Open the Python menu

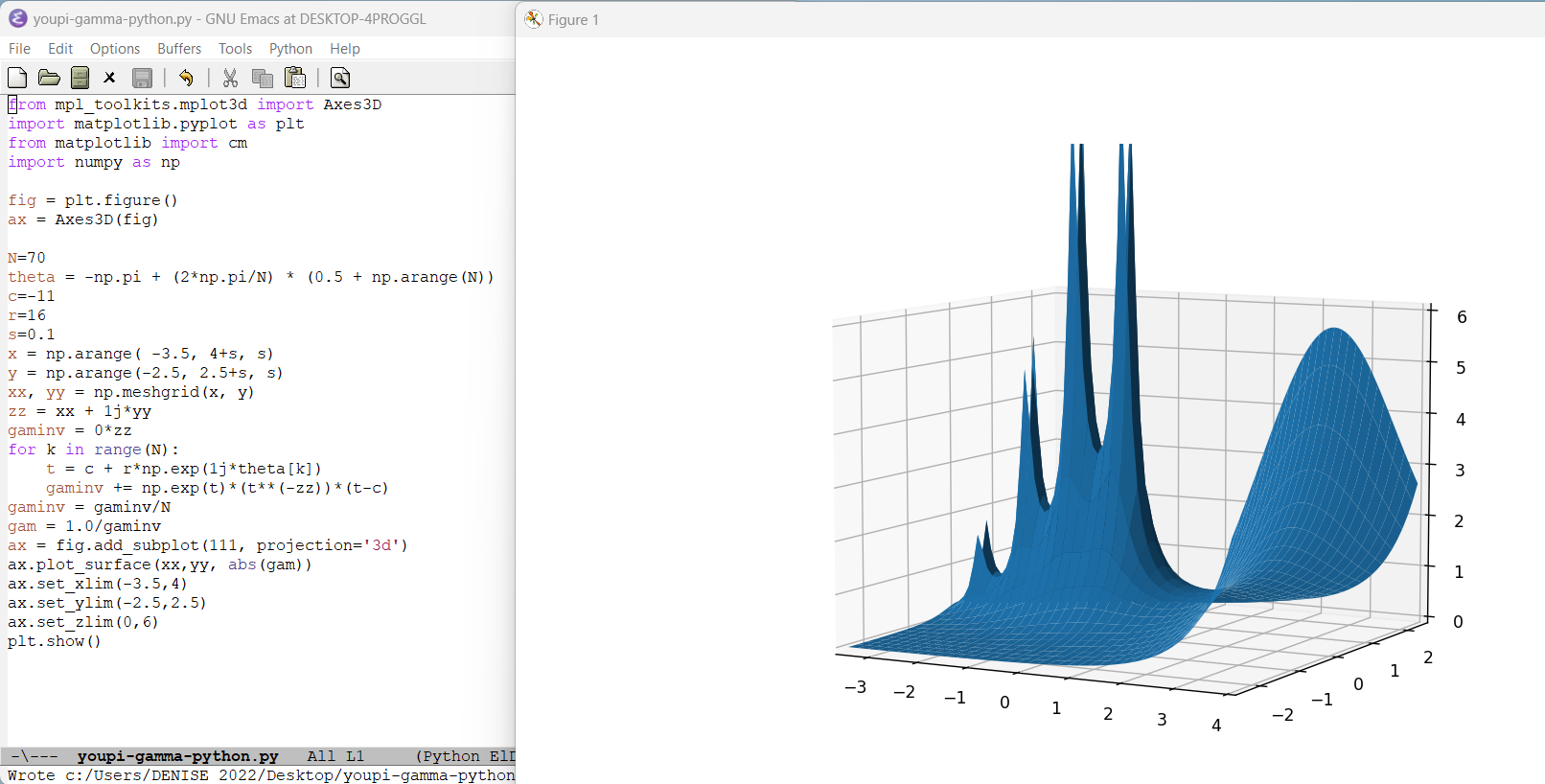290,49
